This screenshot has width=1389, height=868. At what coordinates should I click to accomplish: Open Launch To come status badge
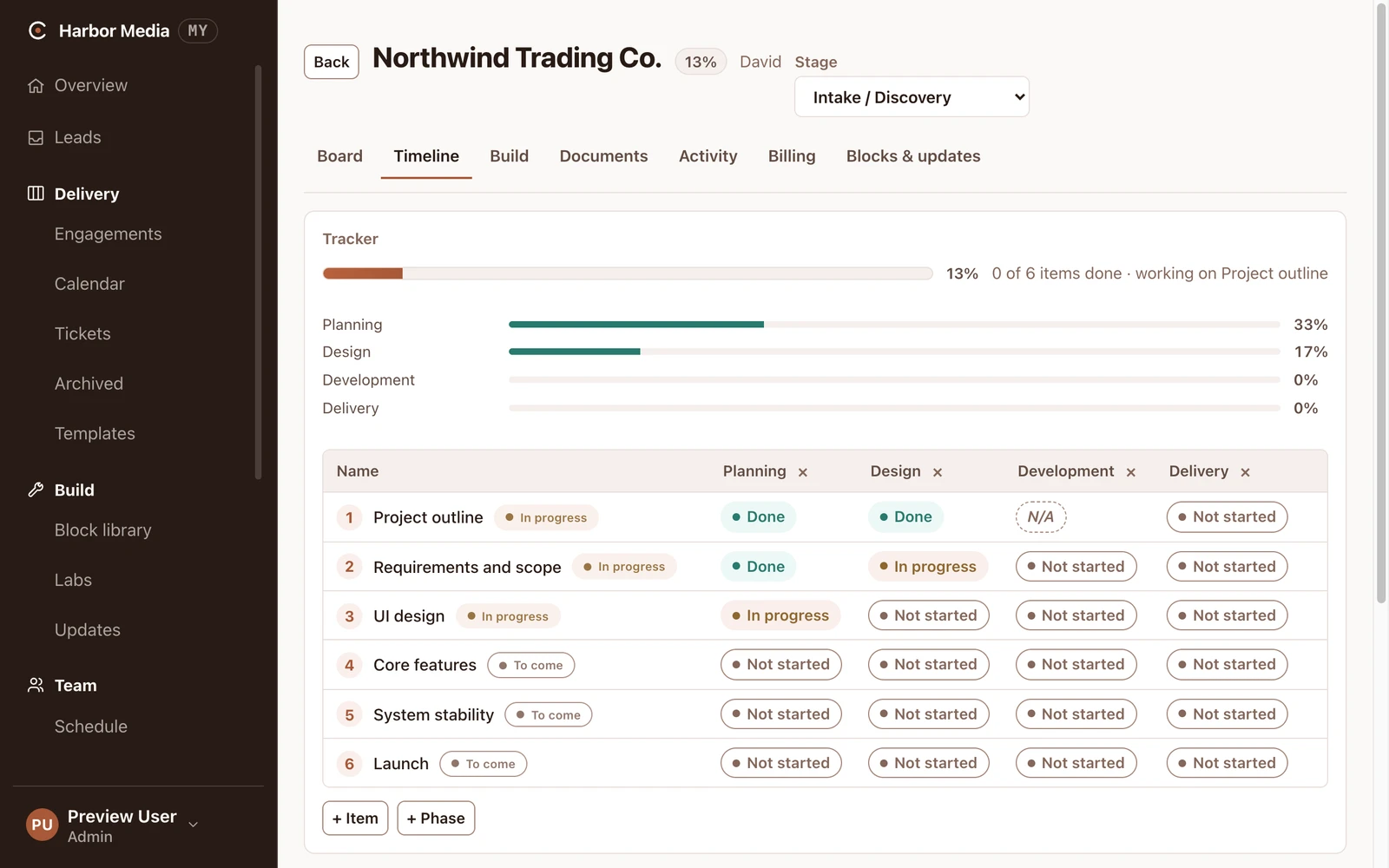pos(483,764)
